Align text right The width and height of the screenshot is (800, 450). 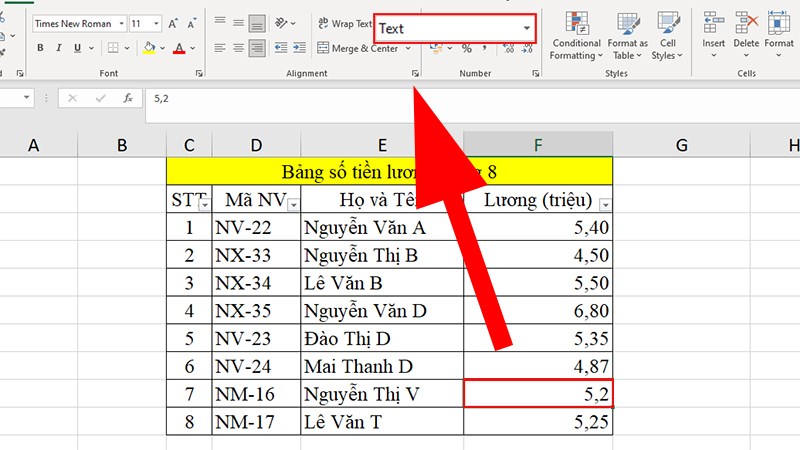click(257, 48)
